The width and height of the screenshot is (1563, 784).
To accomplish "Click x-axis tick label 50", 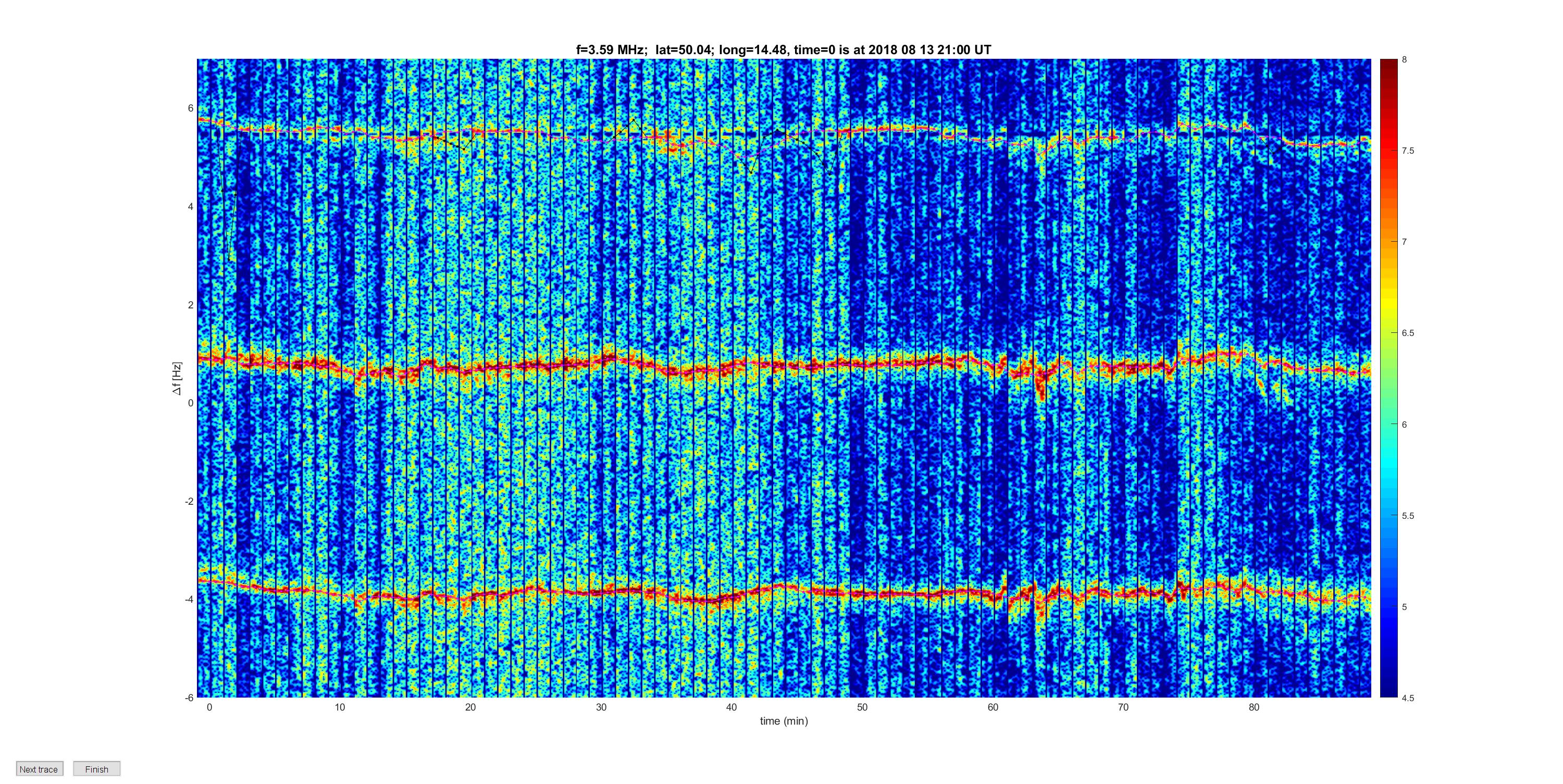I will click(862, 707).
